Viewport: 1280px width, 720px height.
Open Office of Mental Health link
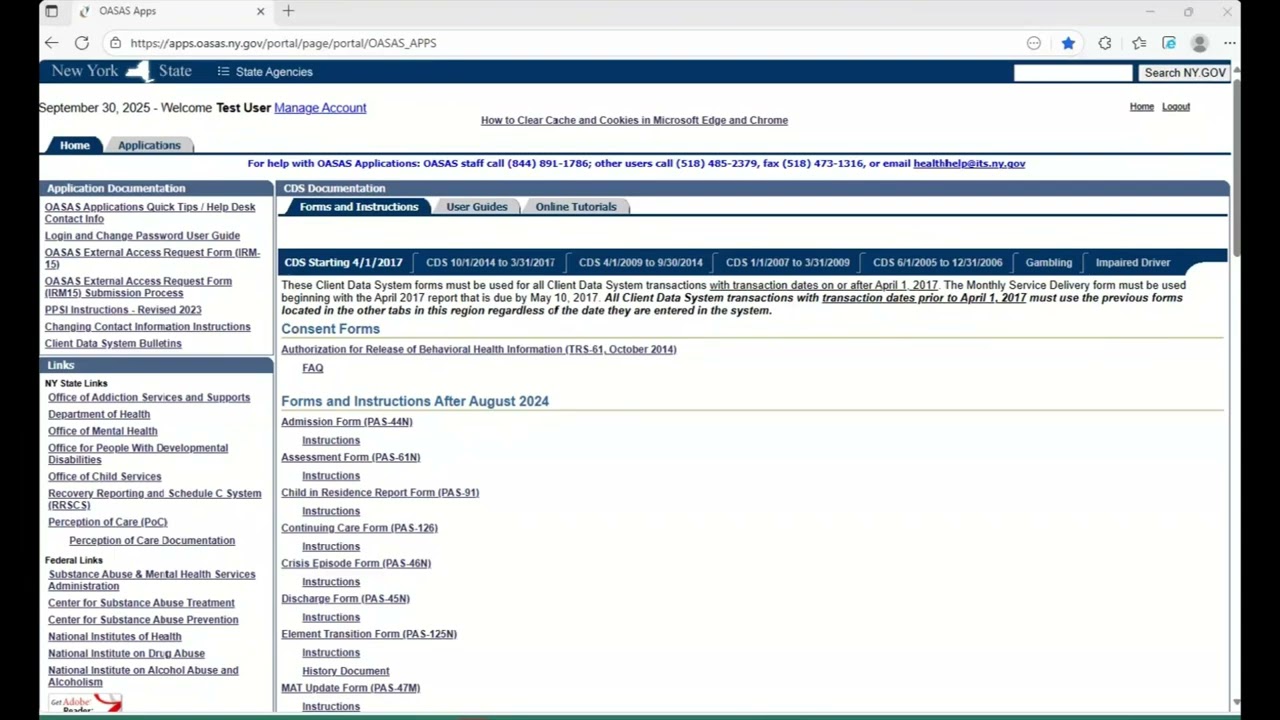[x=102, y=431]
